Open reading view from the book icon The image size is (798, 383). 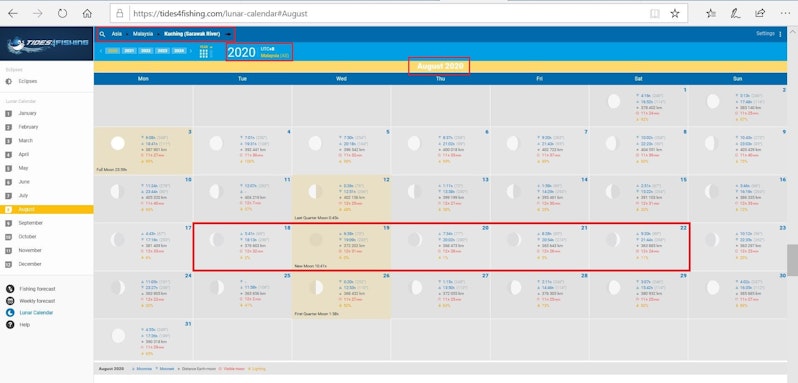(654, 14)
